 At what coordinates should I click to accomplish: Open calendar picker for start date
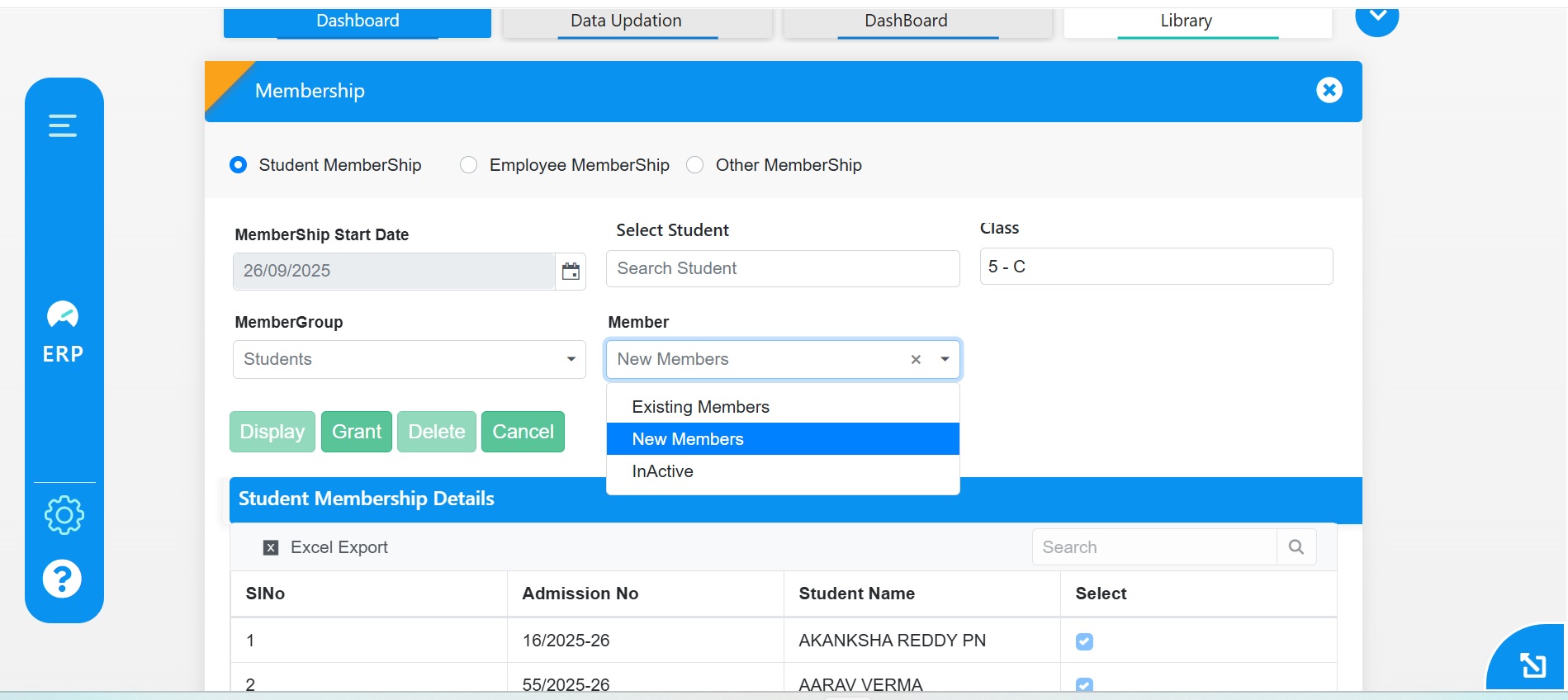coord(571,272)
